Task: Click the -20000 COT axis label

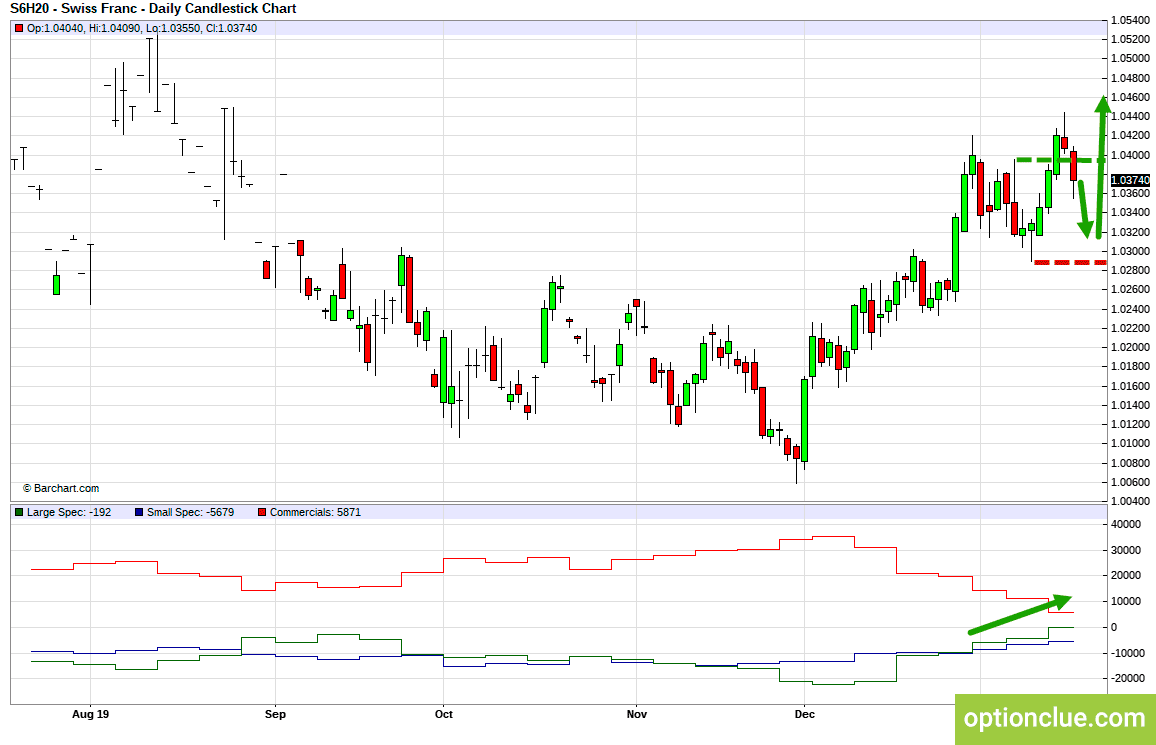Action: (1126, 679)
